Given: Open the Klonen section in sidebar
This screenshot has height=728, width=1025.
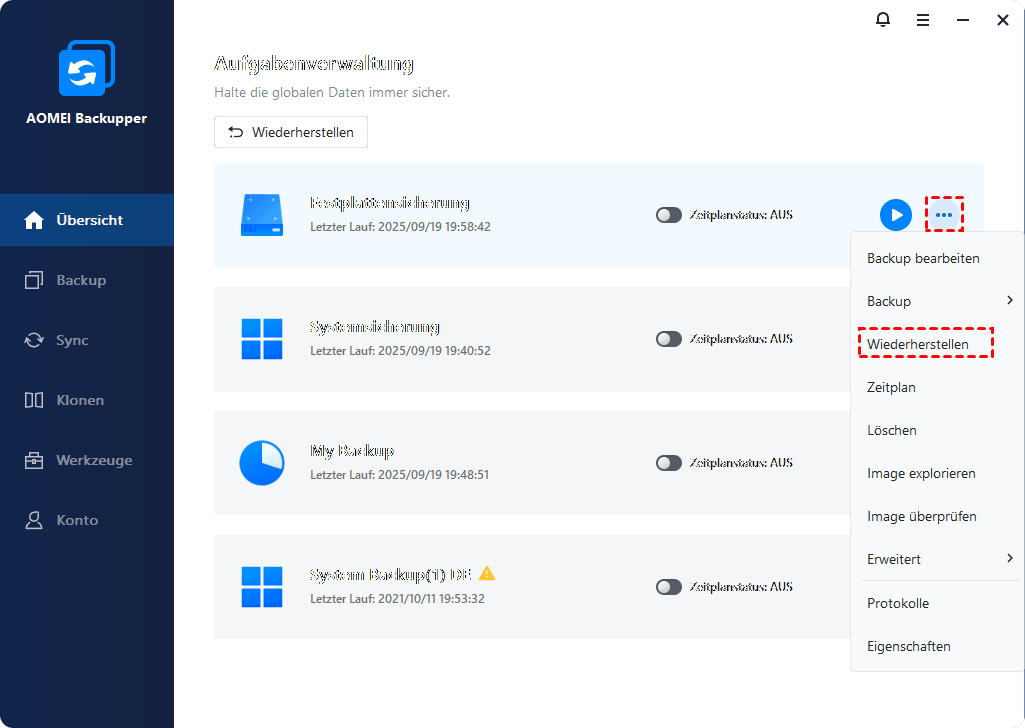Looking at the screenshot, I should tap(80, 400).
